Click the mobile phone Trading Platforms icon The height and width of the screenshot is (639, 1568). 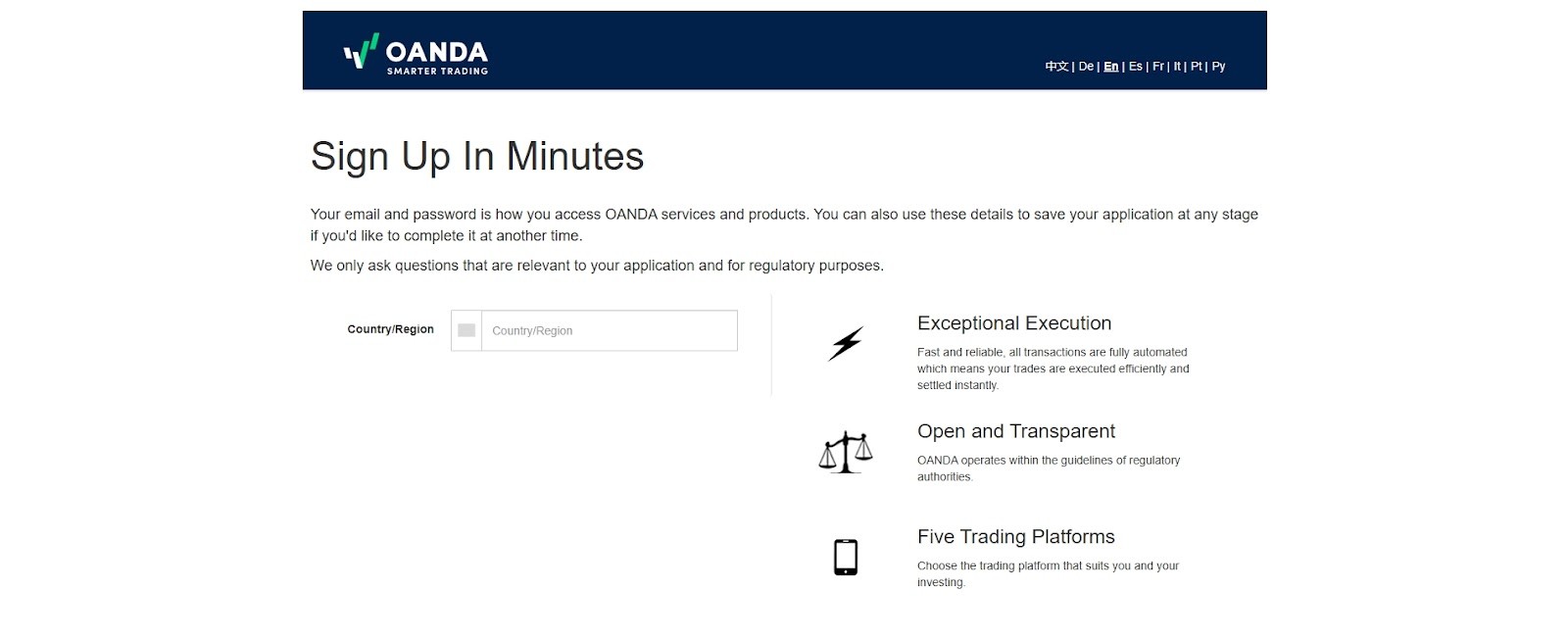point(846,557)
